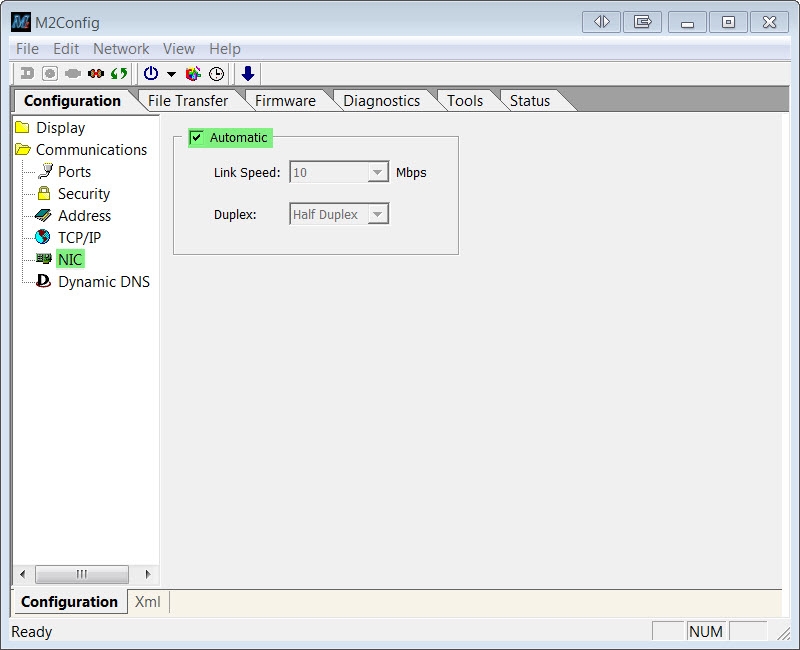The height and width of the screenshot is (650, 800).
Task: Uncheck the Automatic checkbox
Action: tap(197, 138)
